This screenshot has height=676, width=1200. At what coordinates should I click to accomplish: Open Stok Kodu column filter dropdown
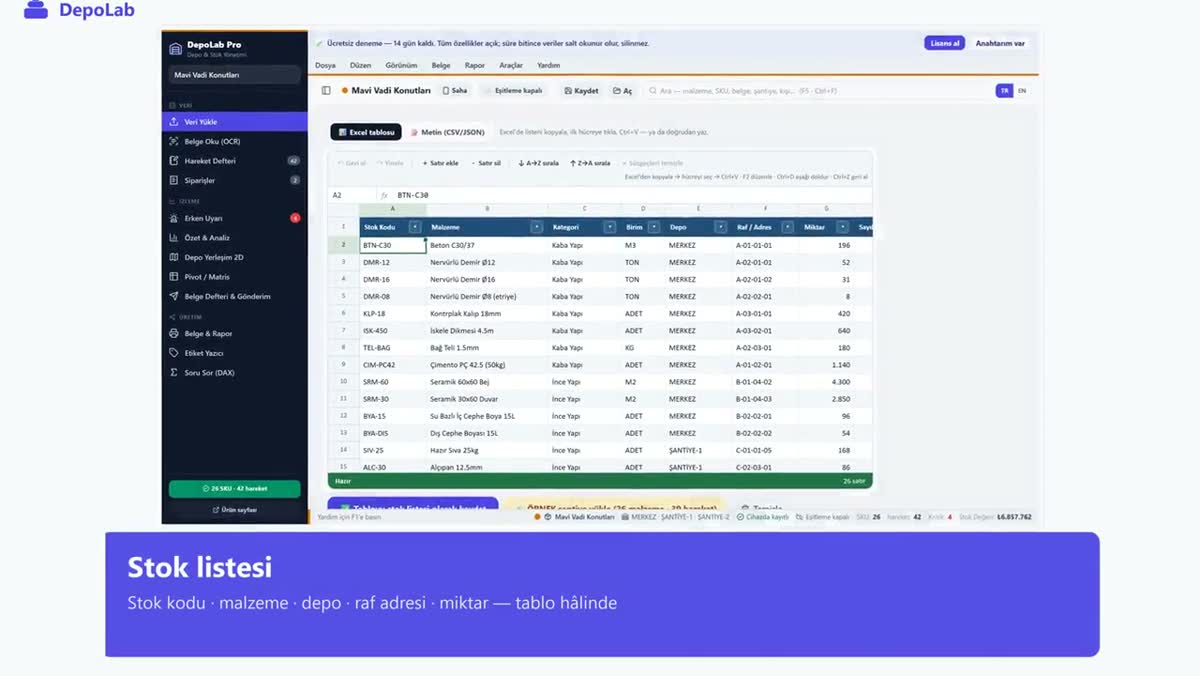[x=415, y=227]
